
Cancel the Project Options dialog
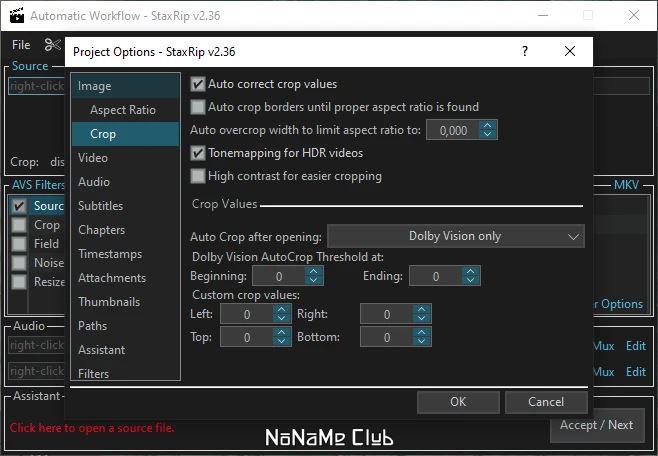(x=546, y=402)
